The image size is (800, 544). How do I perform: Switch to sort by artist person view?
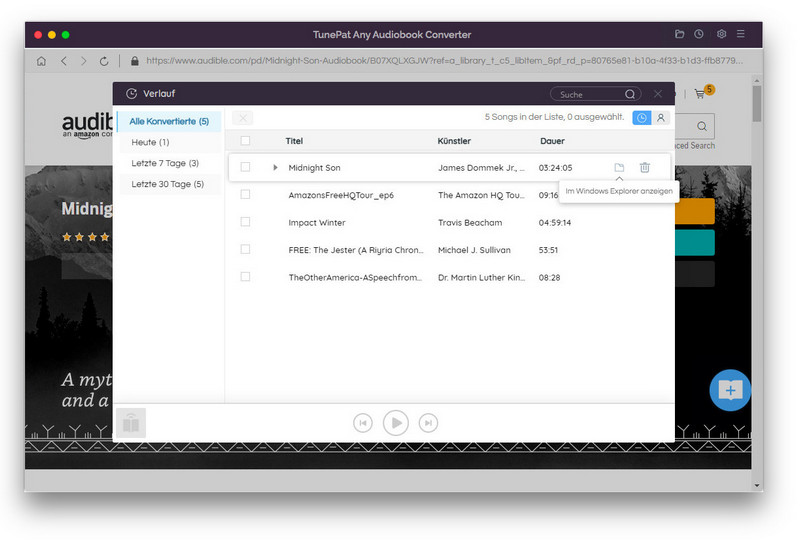click(x=661, y=118)
